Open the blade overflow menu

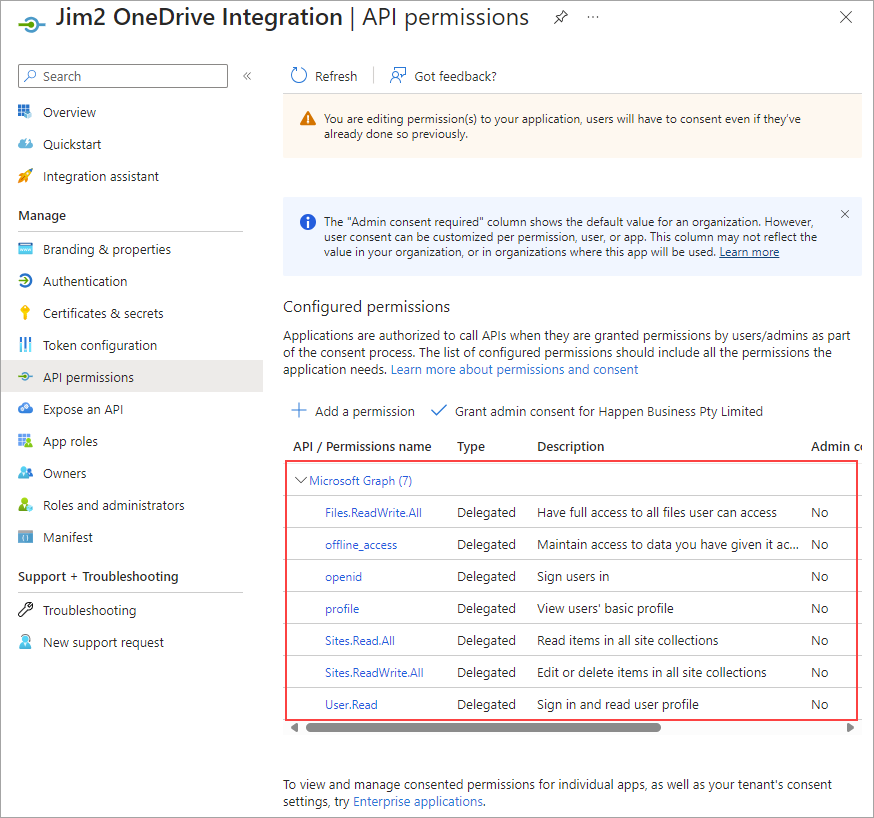click(593, 18)
